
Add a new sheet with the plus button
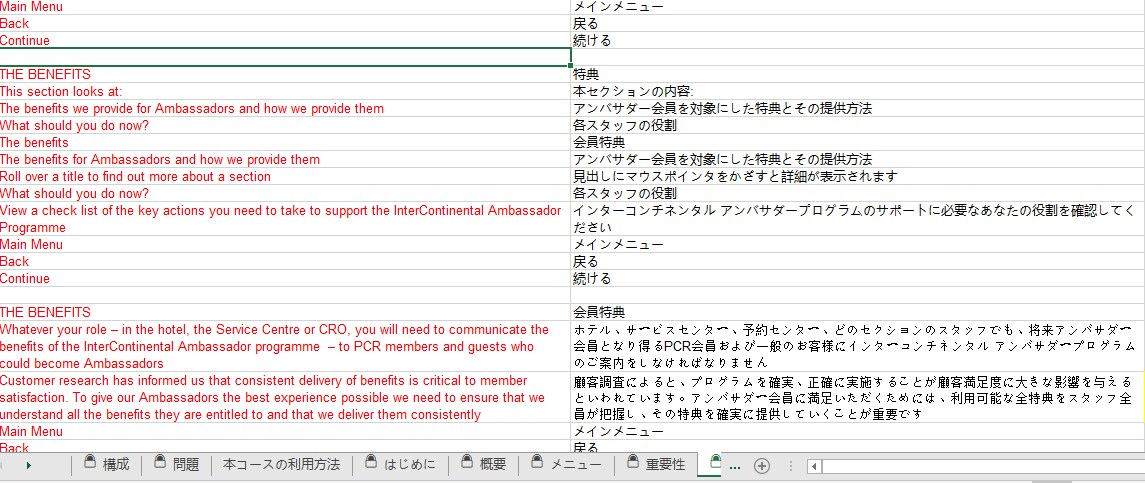point(762,465)
